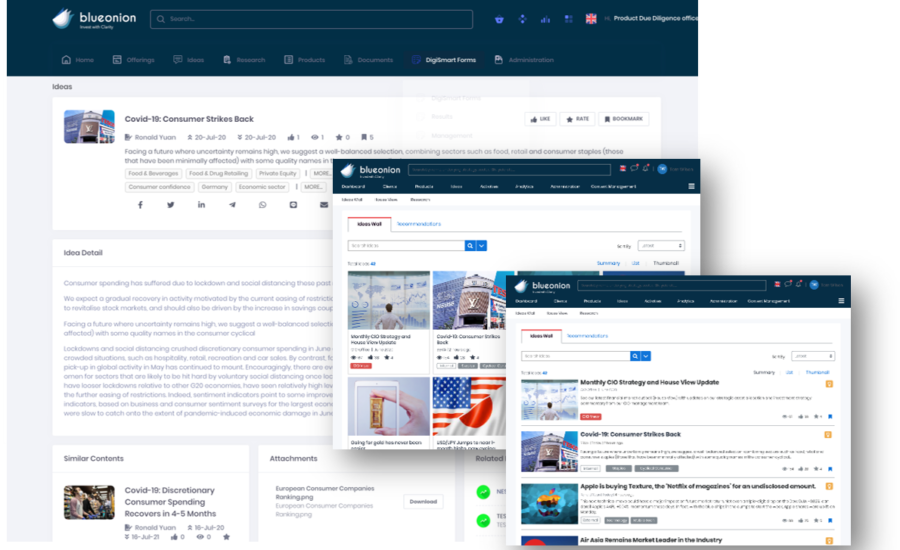Open Covid-19: Discretionary Consumer Spending similar content link
This screenshot has height=550, width=900.
(170, 502)
